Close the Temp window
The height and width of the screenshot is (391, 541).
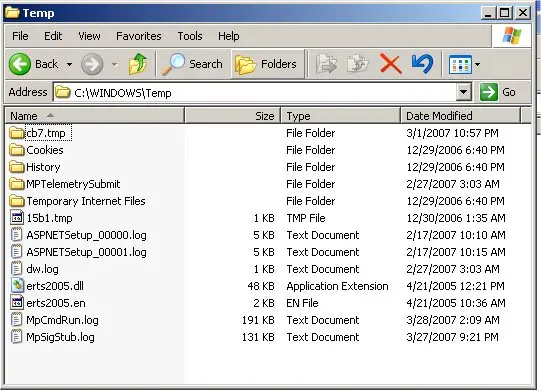click(x=523, y=13)
